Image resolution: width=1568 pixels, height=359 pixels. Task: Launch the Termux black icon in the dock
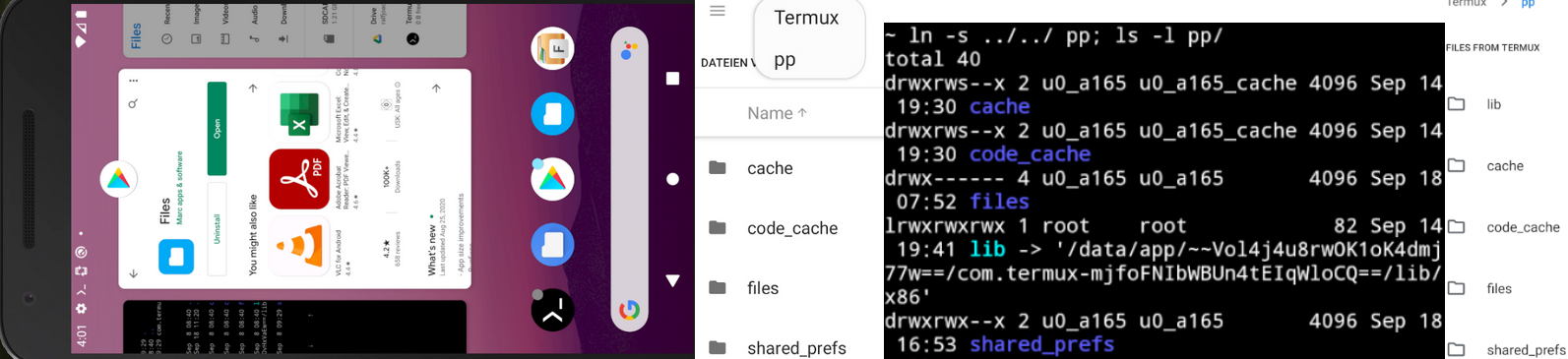tap(553, 311)
